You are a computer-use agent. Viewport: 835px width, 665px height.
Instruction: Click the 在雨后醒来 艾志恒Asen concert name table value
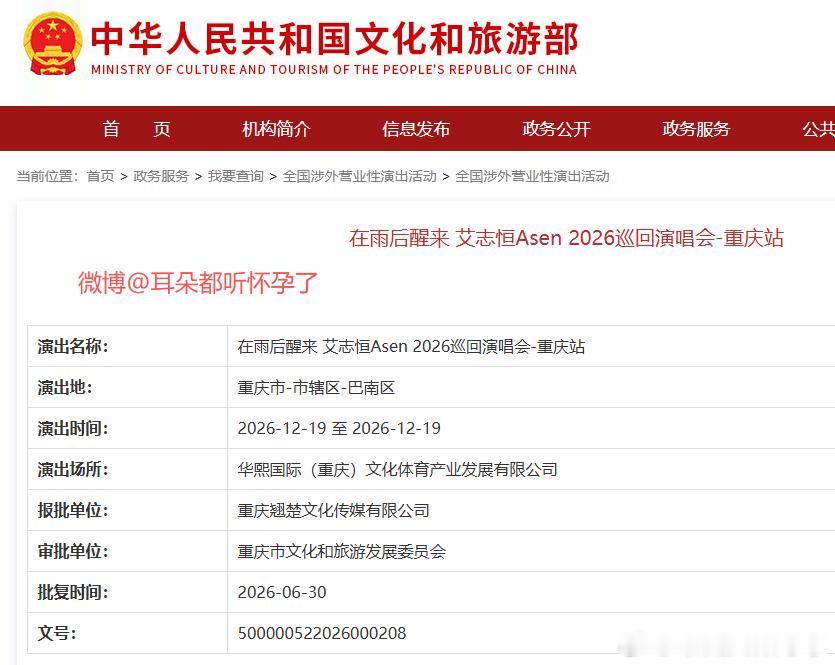tap(411, 347)
